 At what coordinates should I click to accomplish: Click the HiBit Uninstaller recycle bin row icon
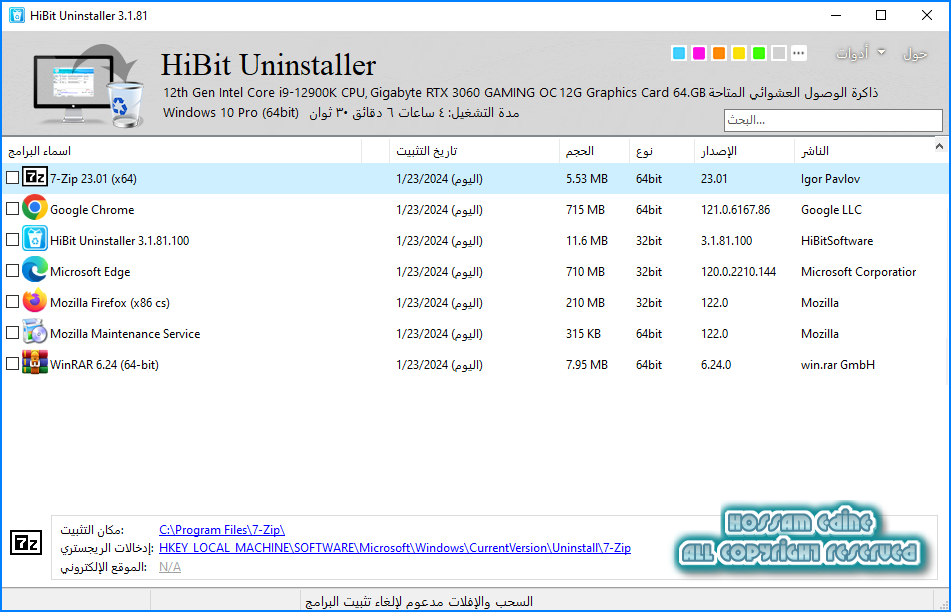[35, 239]
